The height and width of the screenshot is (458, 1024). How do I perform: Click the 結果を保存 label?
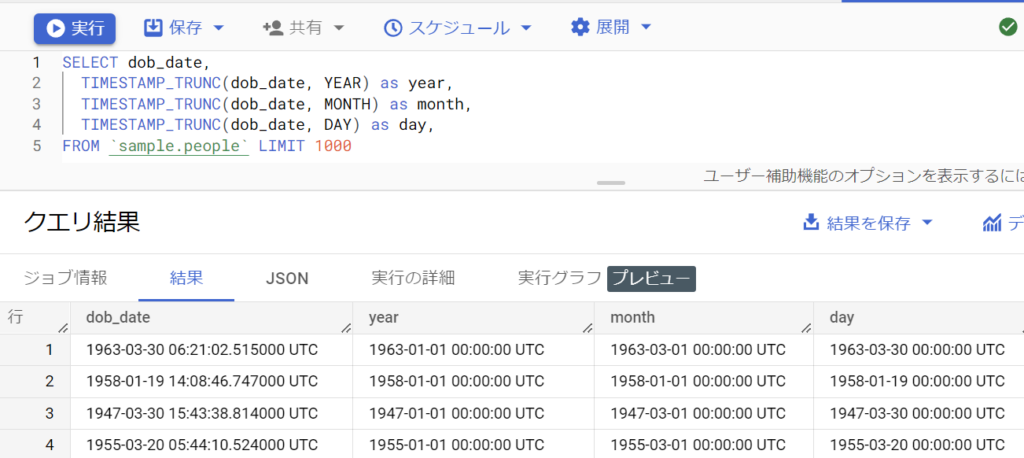click(869, 223)
